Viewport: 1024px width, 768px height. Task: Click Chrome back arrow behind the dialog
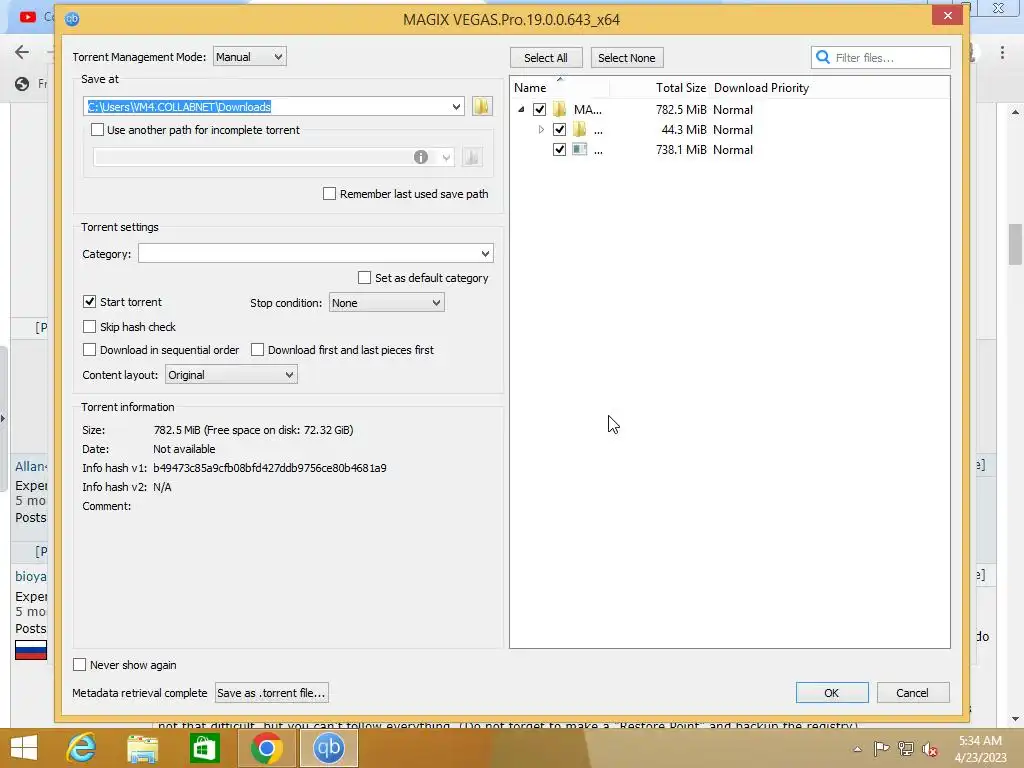(22, 52)
